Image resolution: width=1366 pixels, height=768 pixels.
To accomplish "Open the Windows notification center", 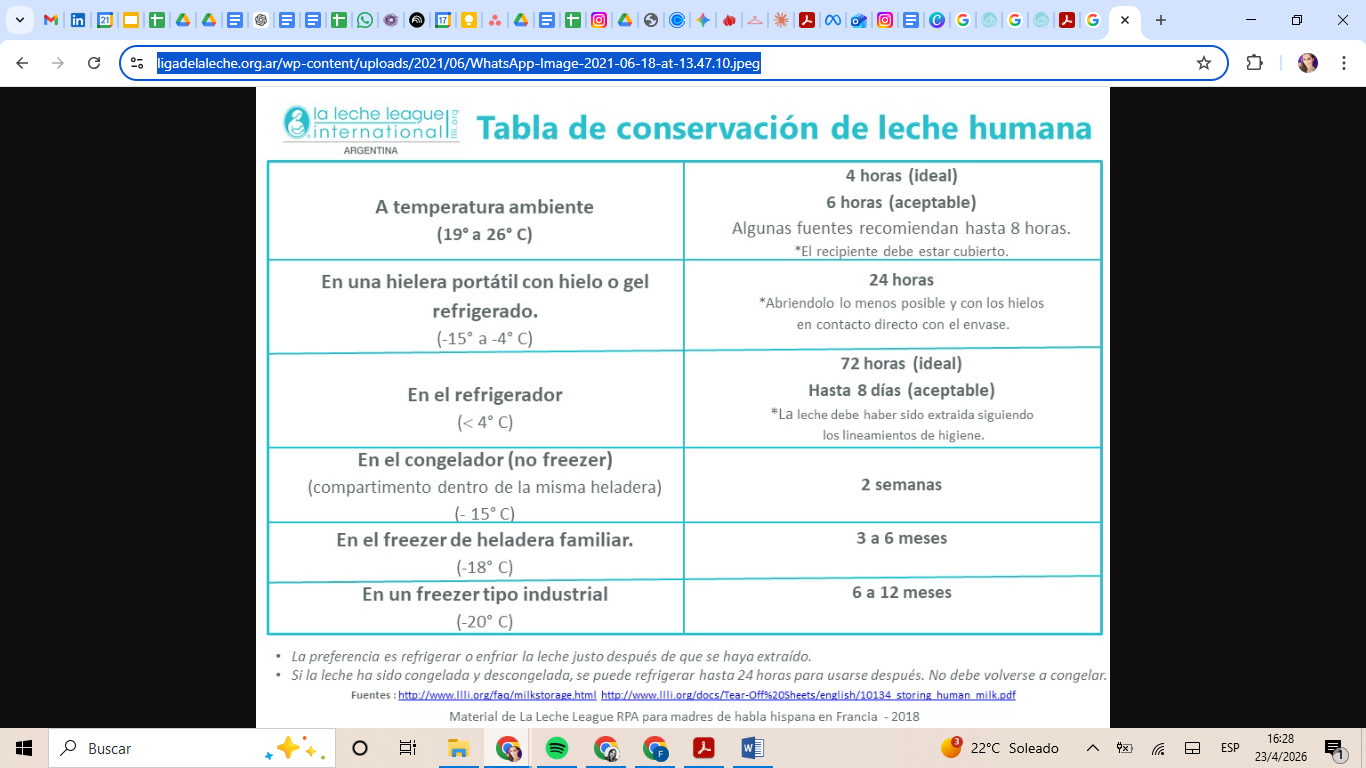I will (1334, 748).
